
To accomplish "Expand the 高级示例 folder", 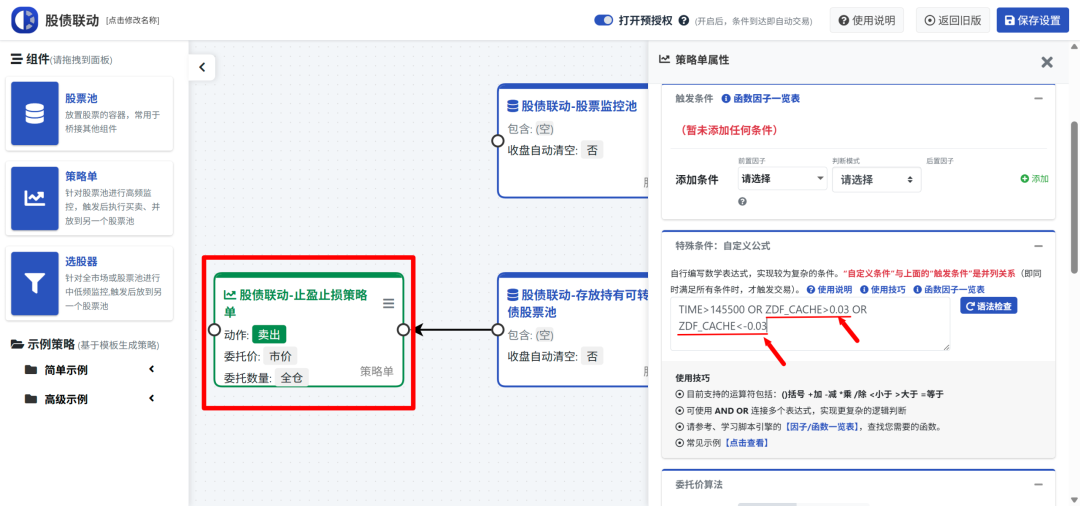I will click(x=152, y=399).
